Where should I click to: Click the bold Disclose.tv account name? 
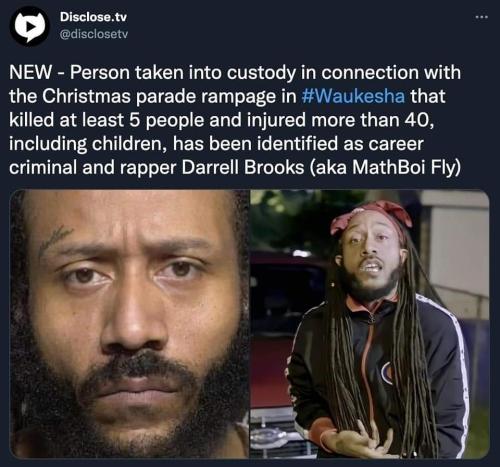(93, 17)
